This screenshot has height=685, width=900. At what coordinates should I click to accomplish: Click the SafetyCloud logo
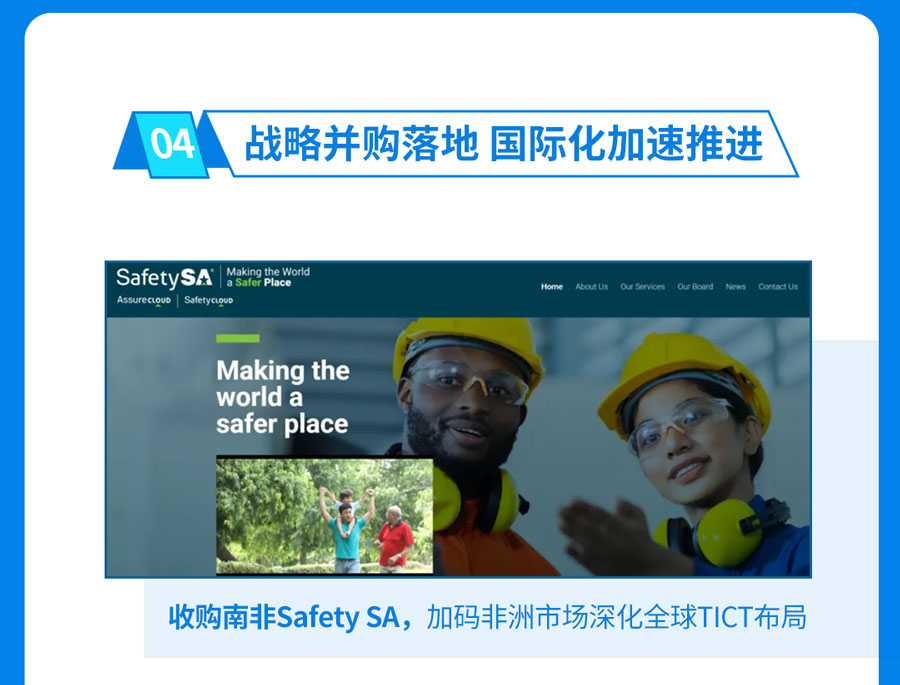pos(208,300)
